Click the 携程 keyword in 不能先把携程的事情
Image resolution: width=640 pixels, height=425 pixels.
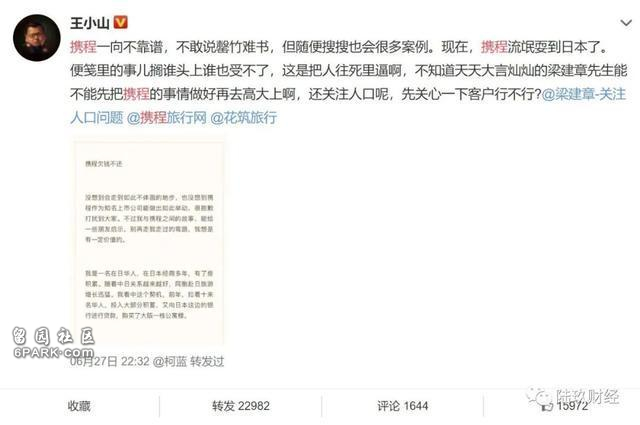pyautogui.click(x=136, y=94)
